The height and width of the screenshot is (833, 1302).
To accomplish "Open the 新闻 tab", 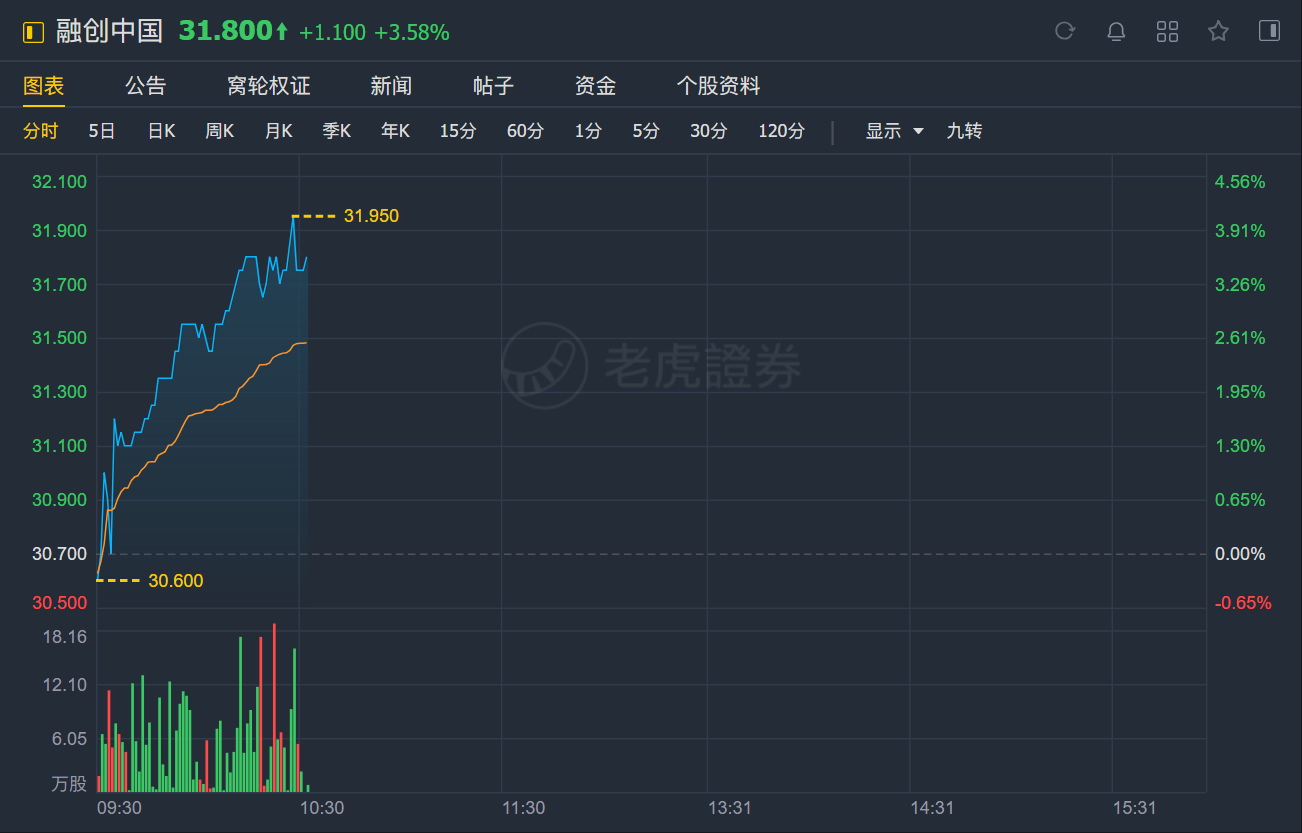I will coord(391,86).
